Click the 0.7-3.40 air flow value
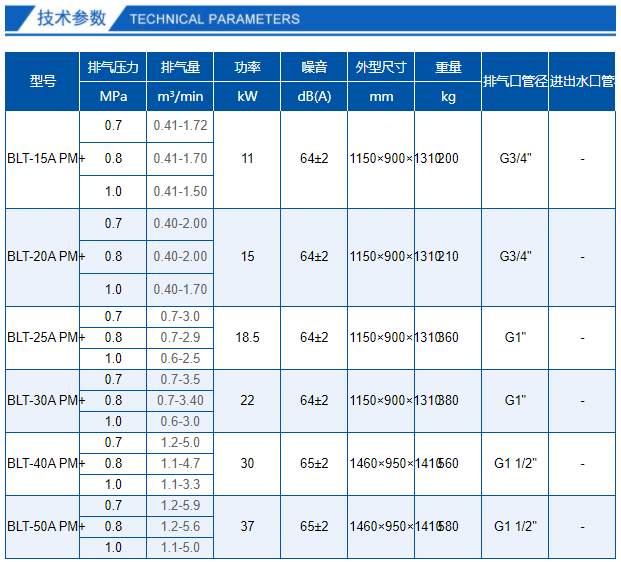621x562 pixels. pos(180,400)
